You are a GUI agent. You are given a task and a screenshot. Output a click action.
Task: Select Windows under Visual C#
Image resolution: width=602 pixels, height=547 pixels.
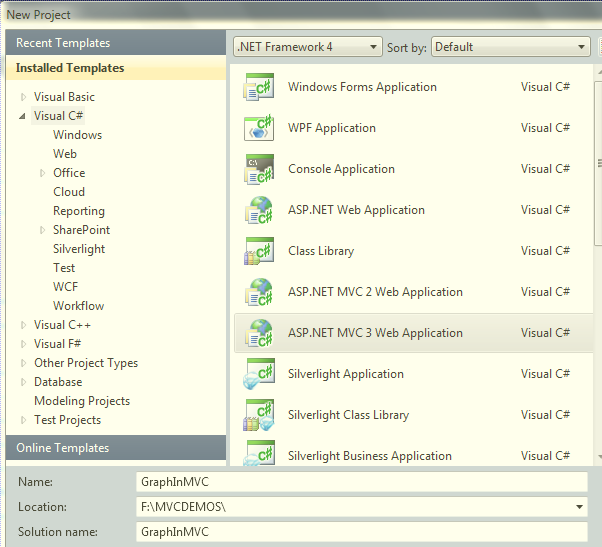(78, 135)
